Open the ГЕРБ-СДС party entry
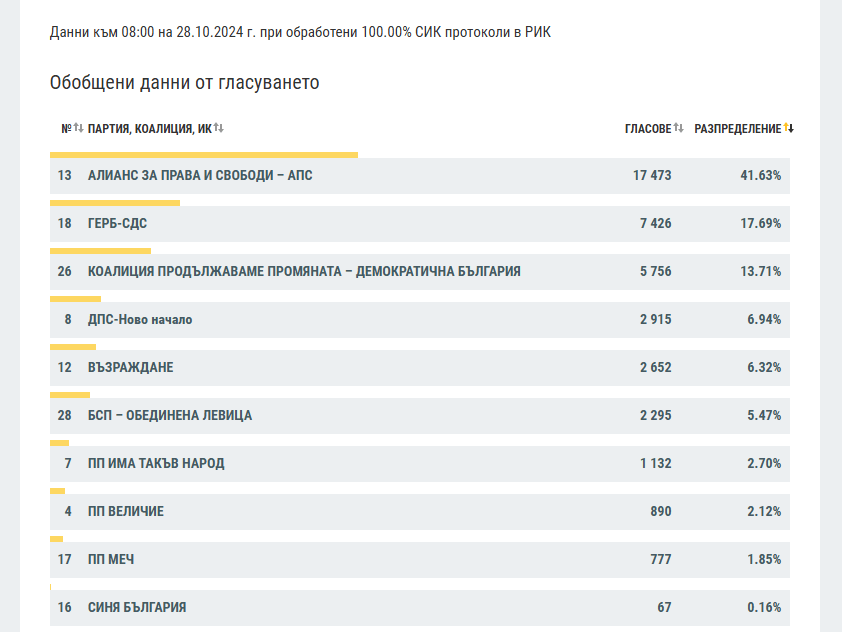 117,224
